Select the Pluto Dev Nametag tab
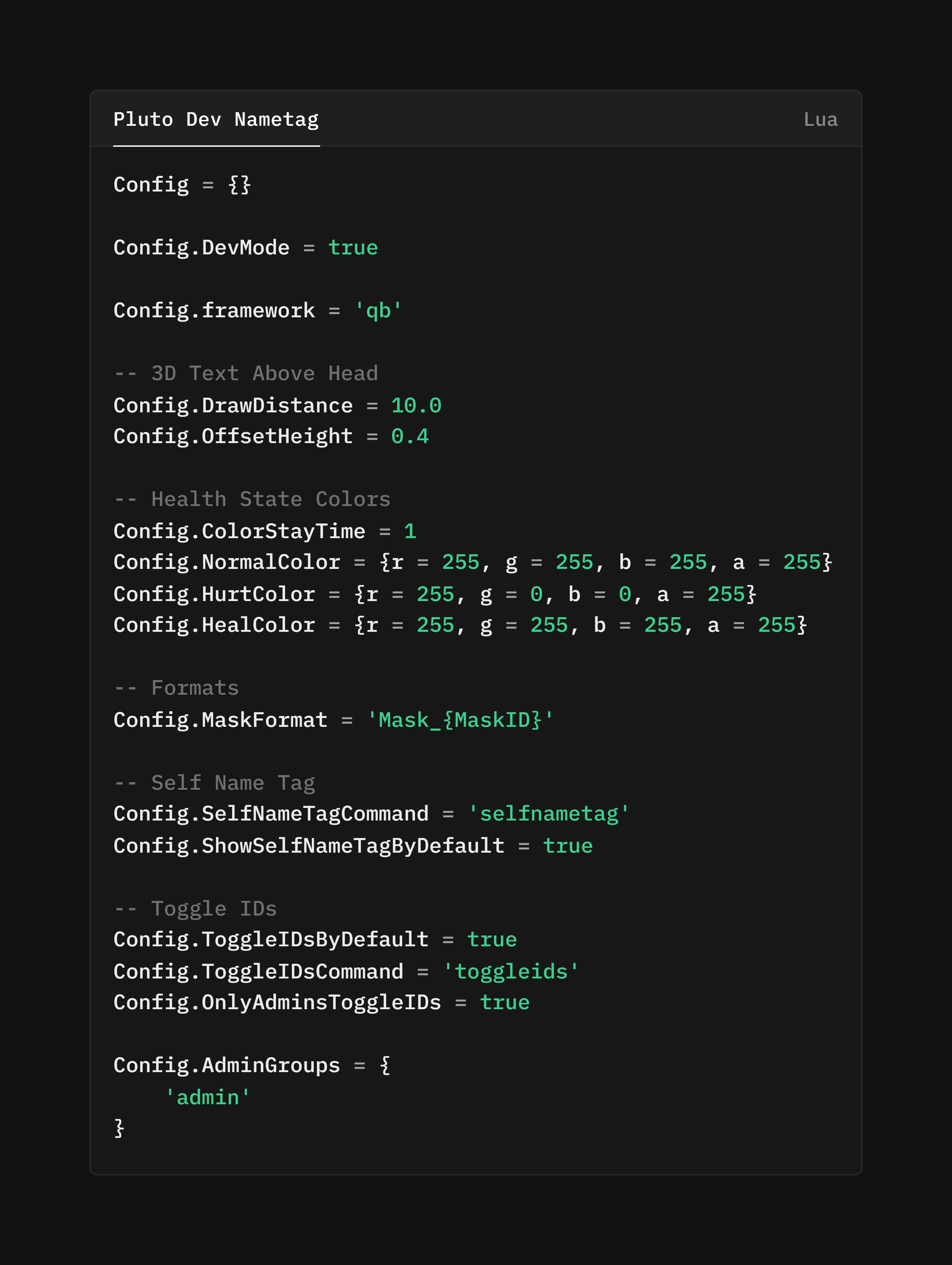The height and width of the screenshot is (1265, 952). pyautogui.click(x=216, y=120)
